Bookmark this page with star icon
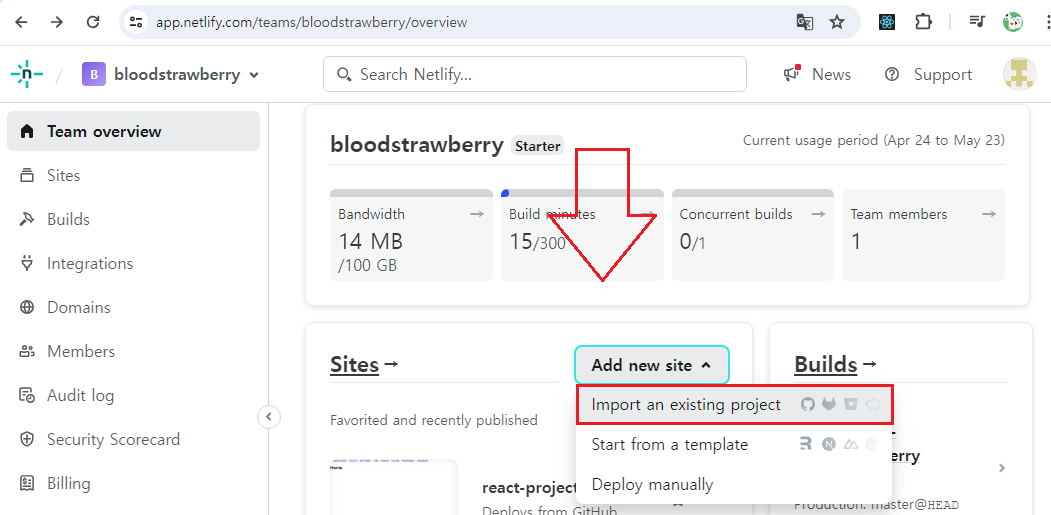 tap(837, 22)
